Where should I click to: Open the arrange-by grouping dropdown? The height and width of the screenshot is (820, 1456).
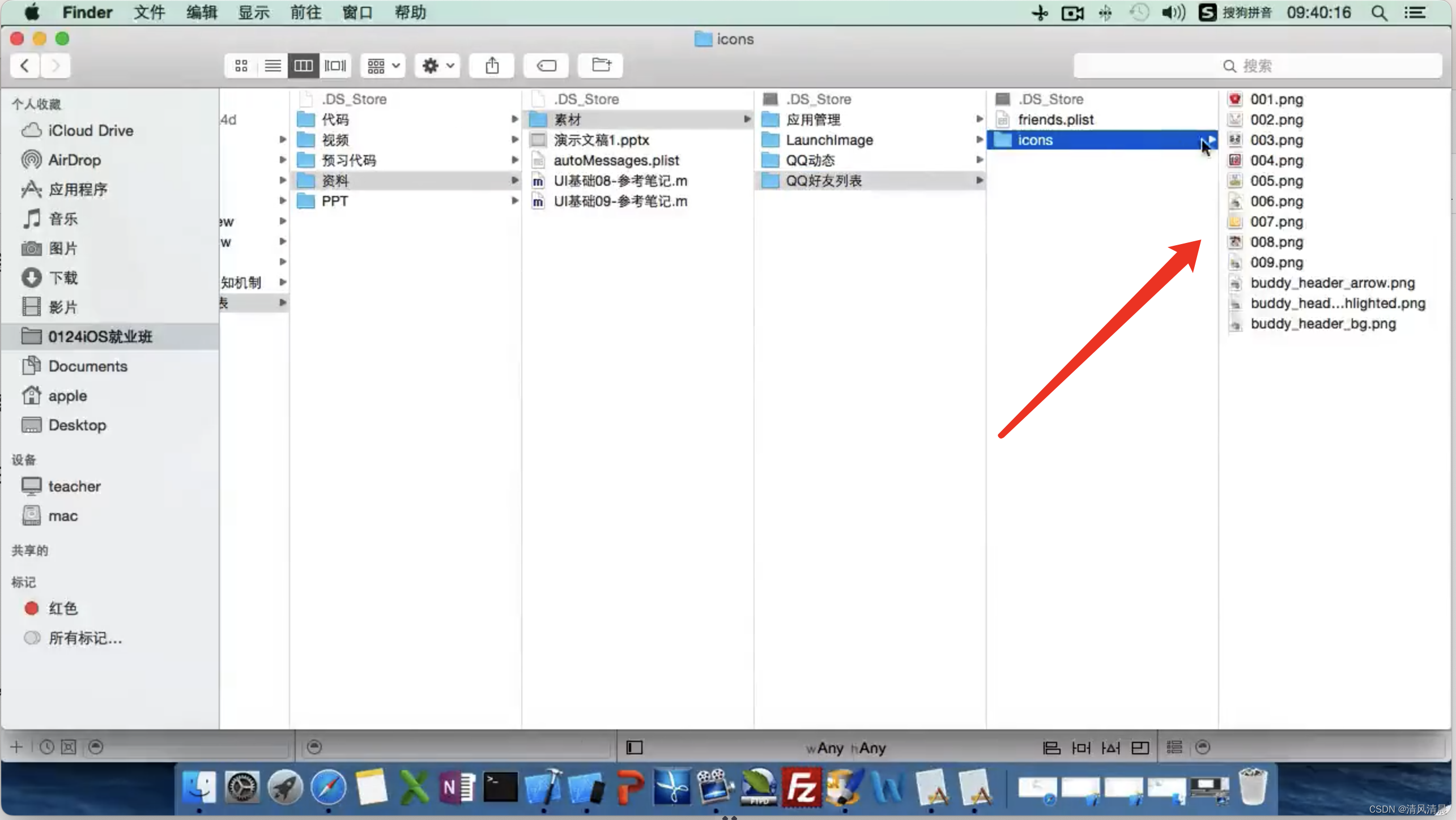pyautogui.click(x=383, y=66)
